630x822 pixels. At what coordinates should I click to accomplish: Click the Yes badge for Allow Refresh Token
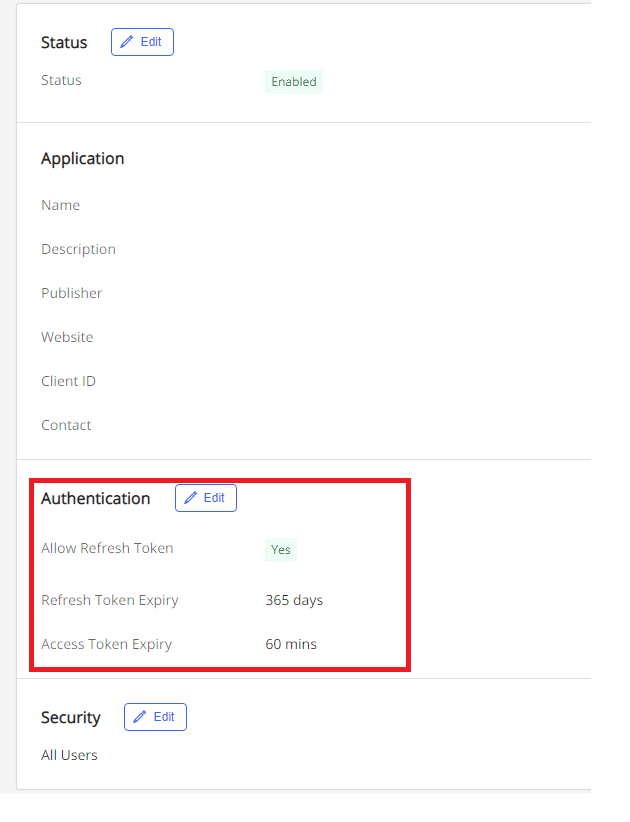[x=281, y=550]
